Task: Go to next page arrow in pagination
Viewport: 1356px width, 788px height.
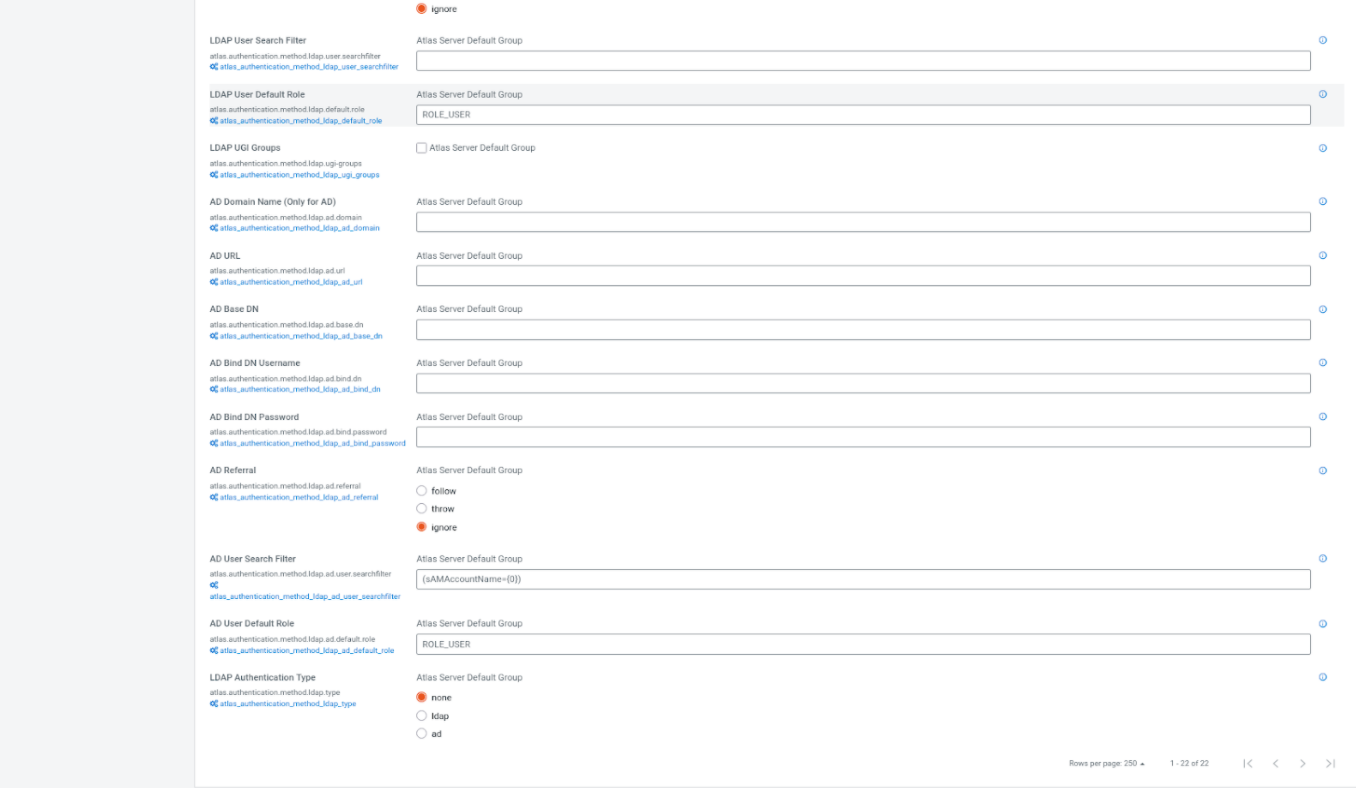Action: click(1302, 764)
